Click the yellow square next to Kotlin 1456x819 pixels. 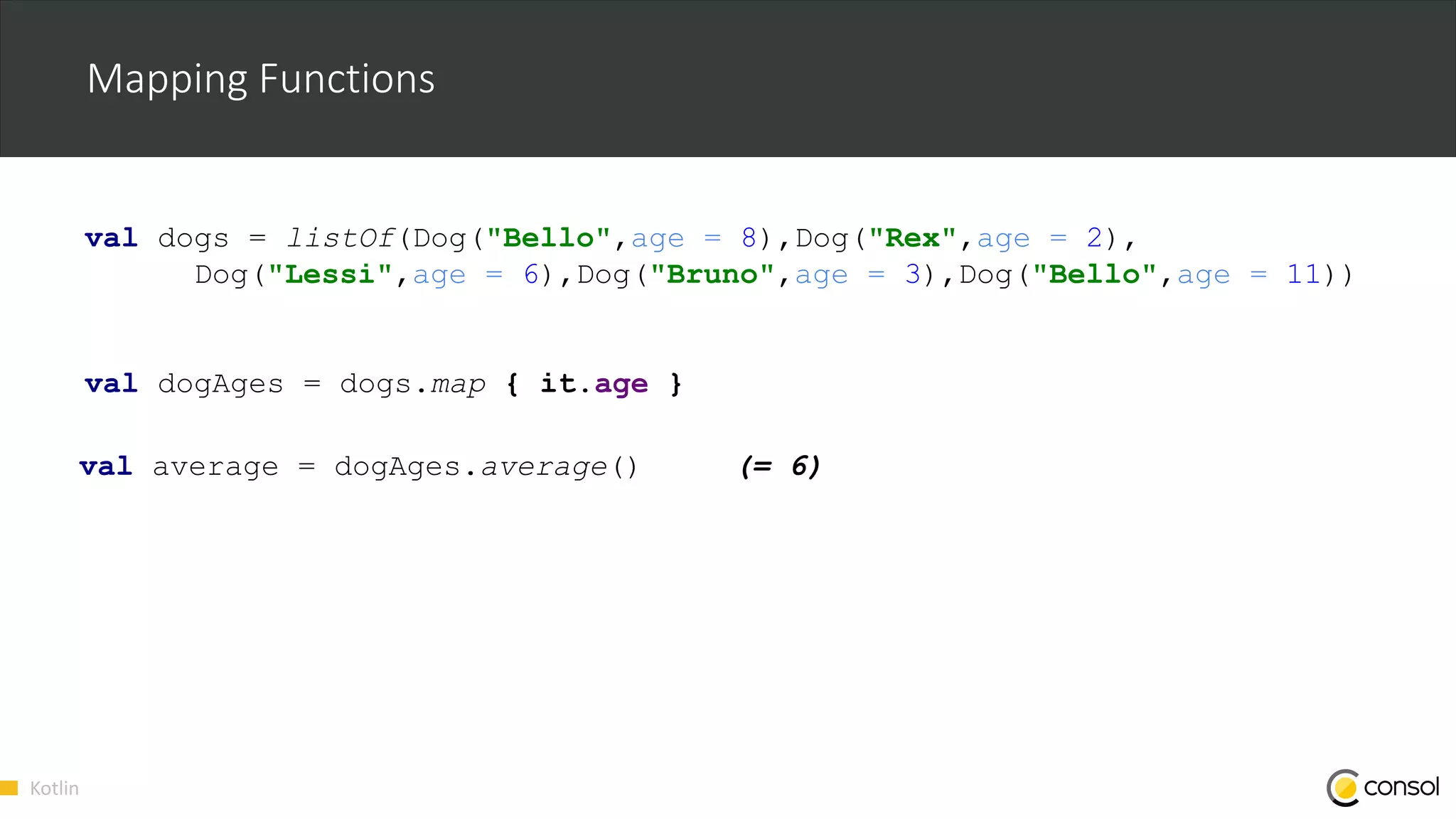[x=9, y=788]
